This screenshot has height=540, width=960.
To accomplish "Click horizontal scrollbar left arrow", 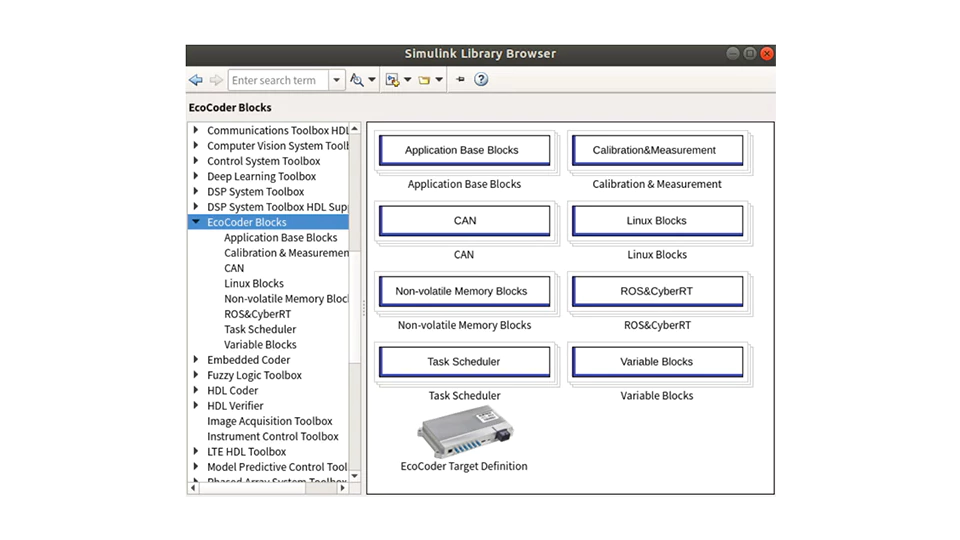I will pos(193,488).
